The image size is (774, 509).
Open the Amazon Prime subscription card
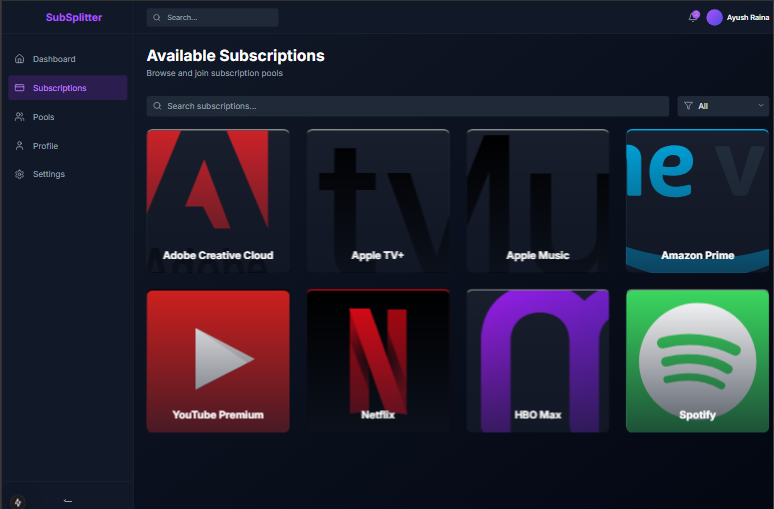(x=697, y=201)
